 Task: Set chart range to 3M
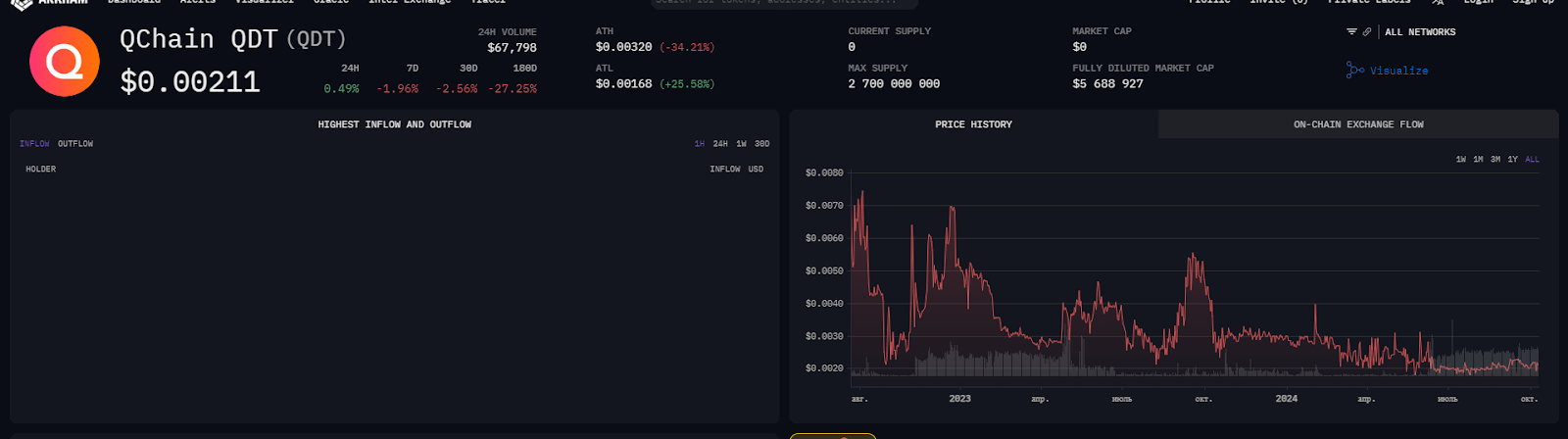point(1495,160)
